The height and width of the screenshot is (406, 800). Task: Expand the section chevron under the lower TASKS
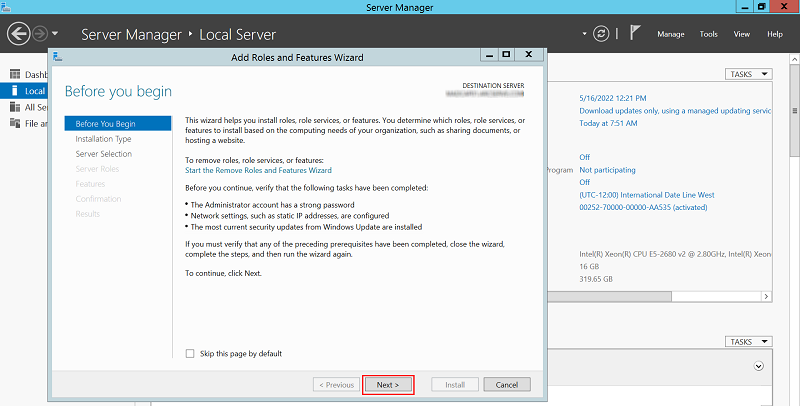tap(759, 366)
